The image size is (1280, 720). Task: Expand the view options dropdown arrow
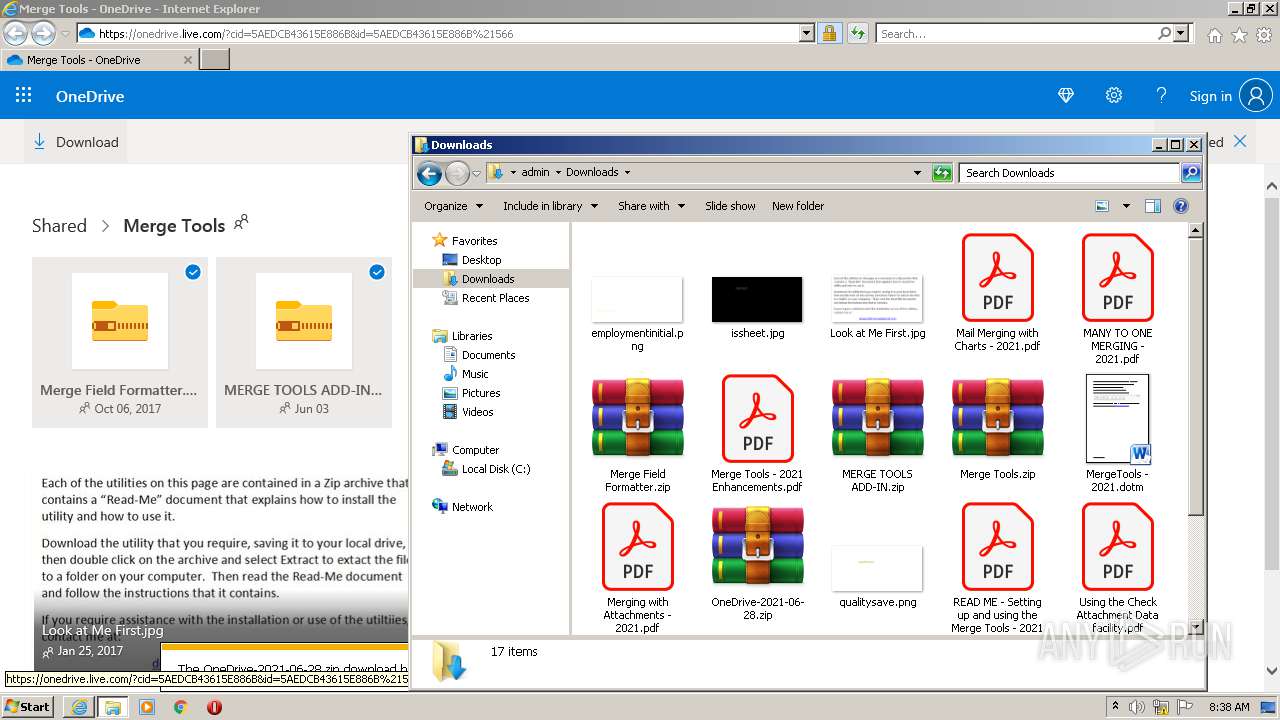1126,206
